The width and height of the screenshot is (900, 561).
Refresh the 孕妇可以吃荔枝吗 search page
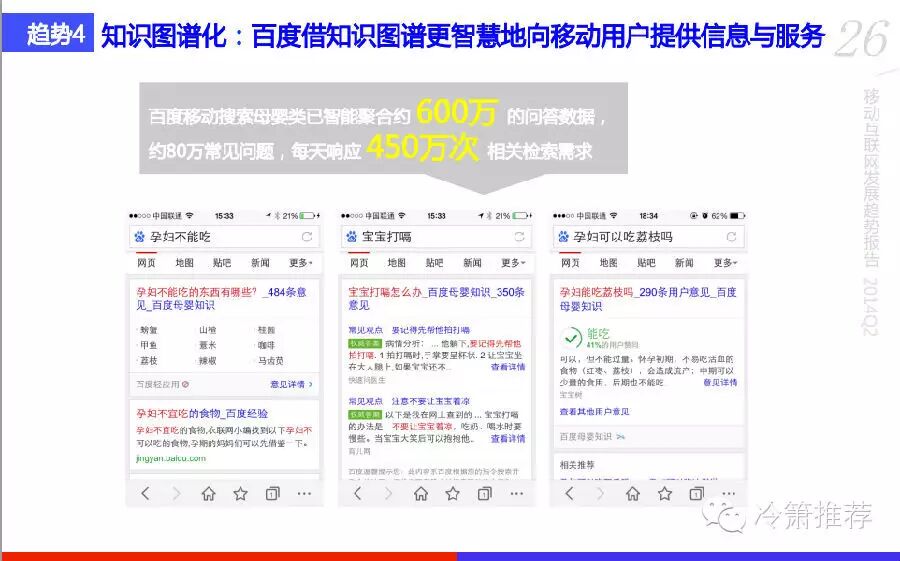click(731, 237)
